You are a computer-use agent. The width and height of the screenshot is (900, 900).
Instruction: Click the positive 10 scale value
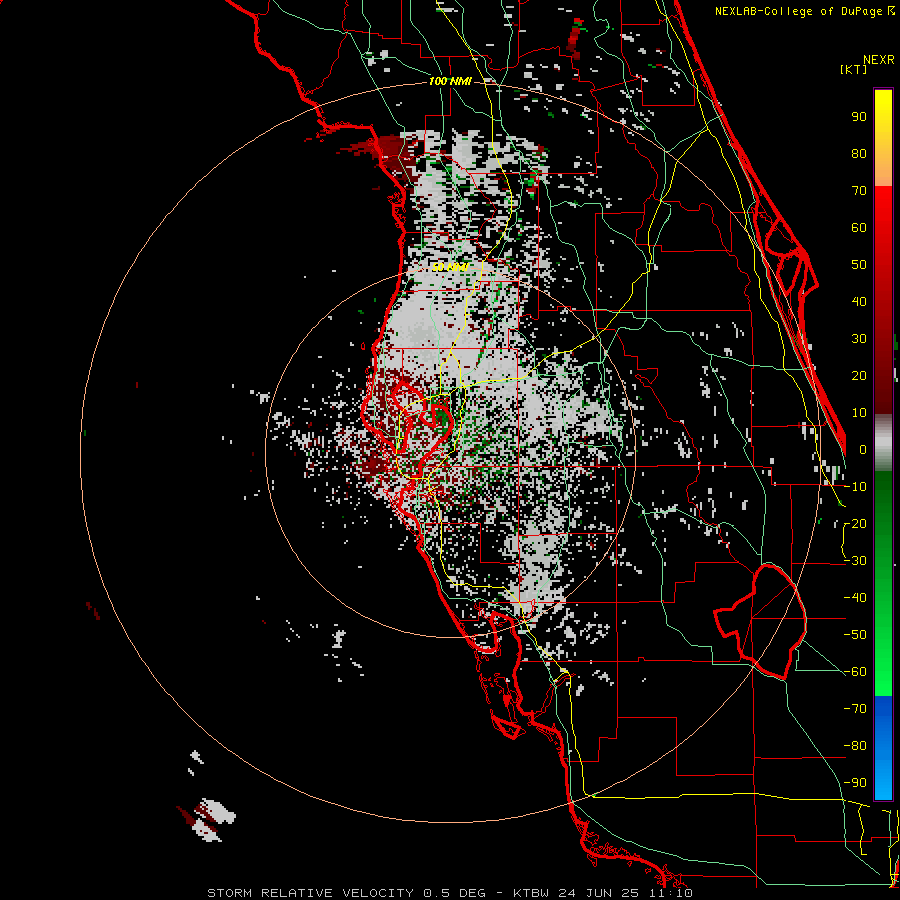point(859,413)
